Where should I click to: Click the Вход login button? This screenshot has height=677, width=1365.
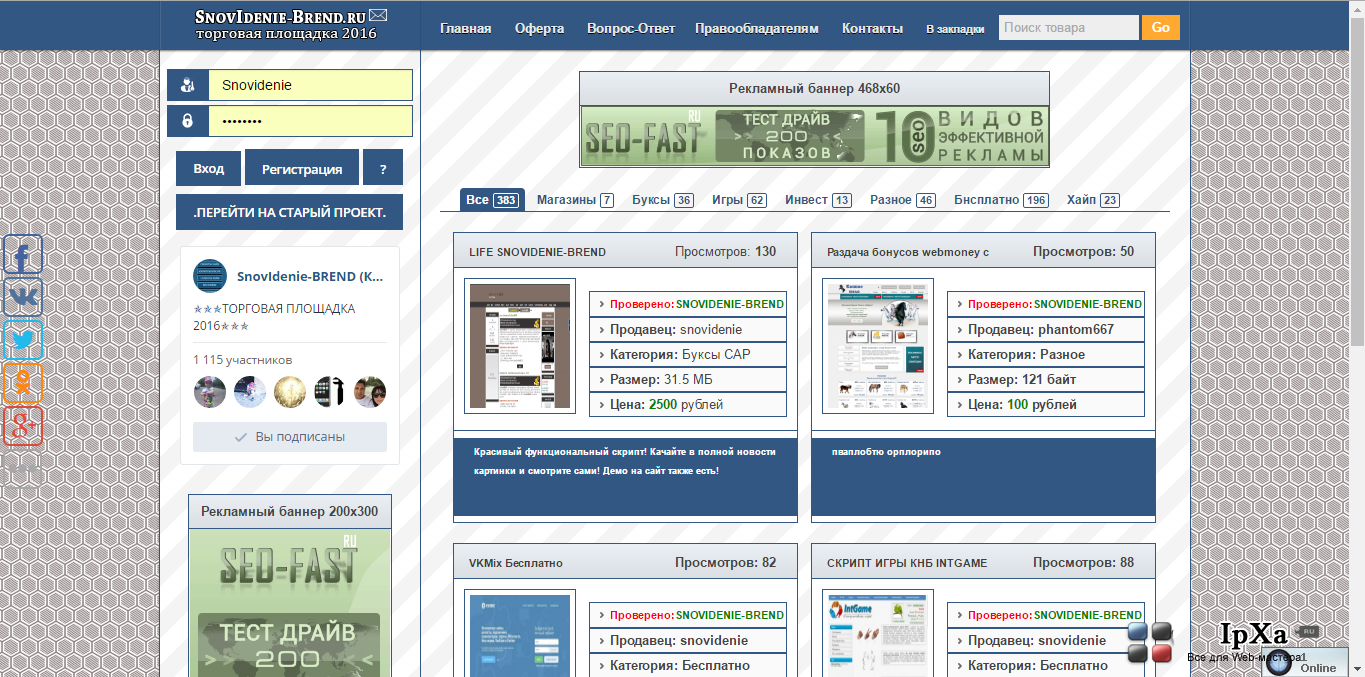coord(208,169)
